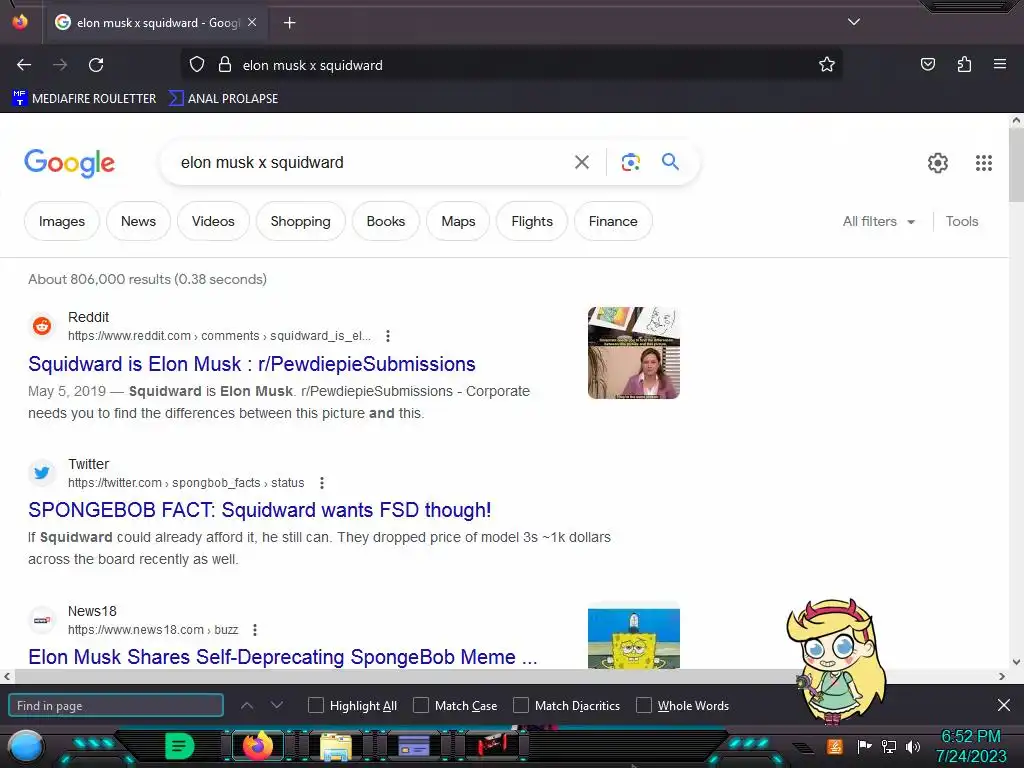Screen dimensions: 1024x768
Task: Open 'Elon Musk Shares Self-Deprecating SpongeBob Meme' result
Action: pyautogui.click(x=283, y=657)
